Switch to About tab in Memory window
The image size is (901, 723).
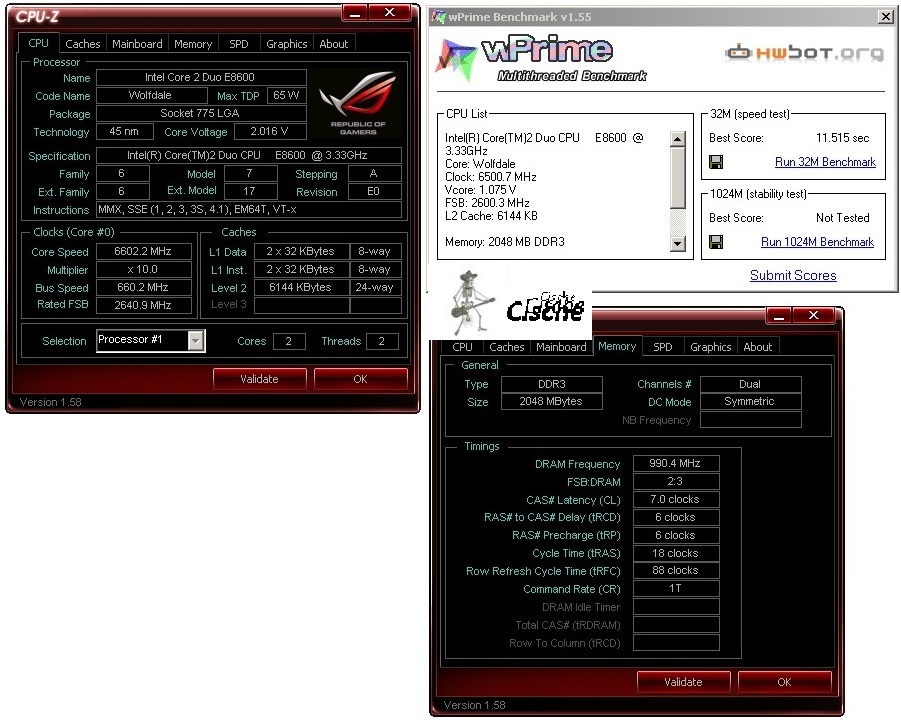(x=758, y=347)
